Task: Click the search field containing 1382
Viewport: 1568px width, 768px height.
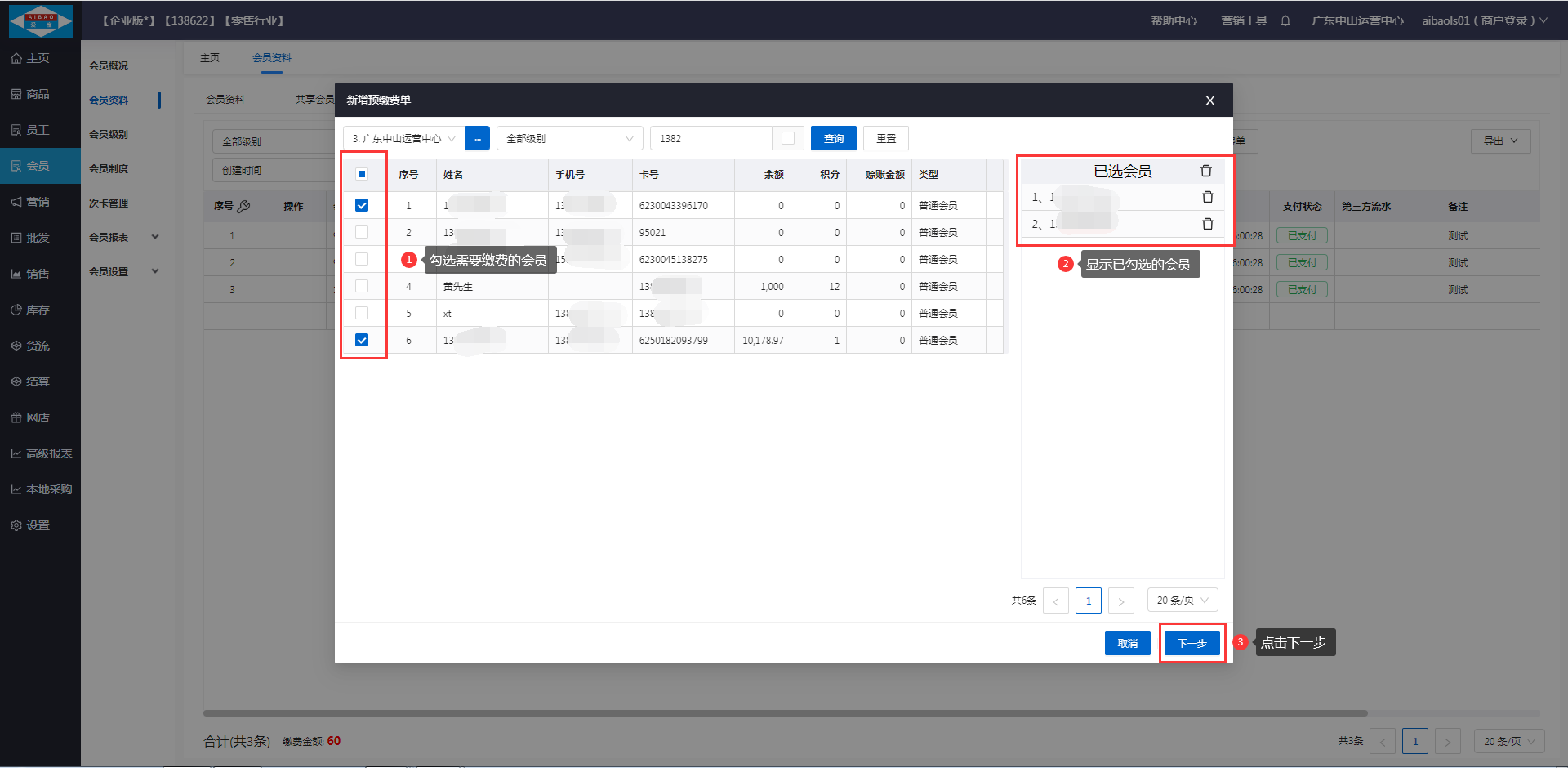Action: click(x=710, y=138)
